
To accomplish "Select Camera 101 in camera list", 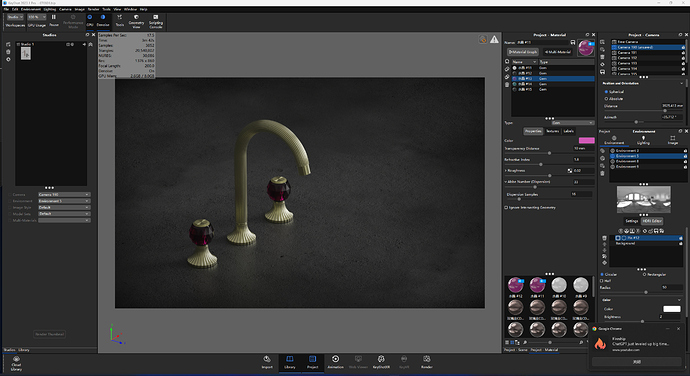I will click(647, 52).
